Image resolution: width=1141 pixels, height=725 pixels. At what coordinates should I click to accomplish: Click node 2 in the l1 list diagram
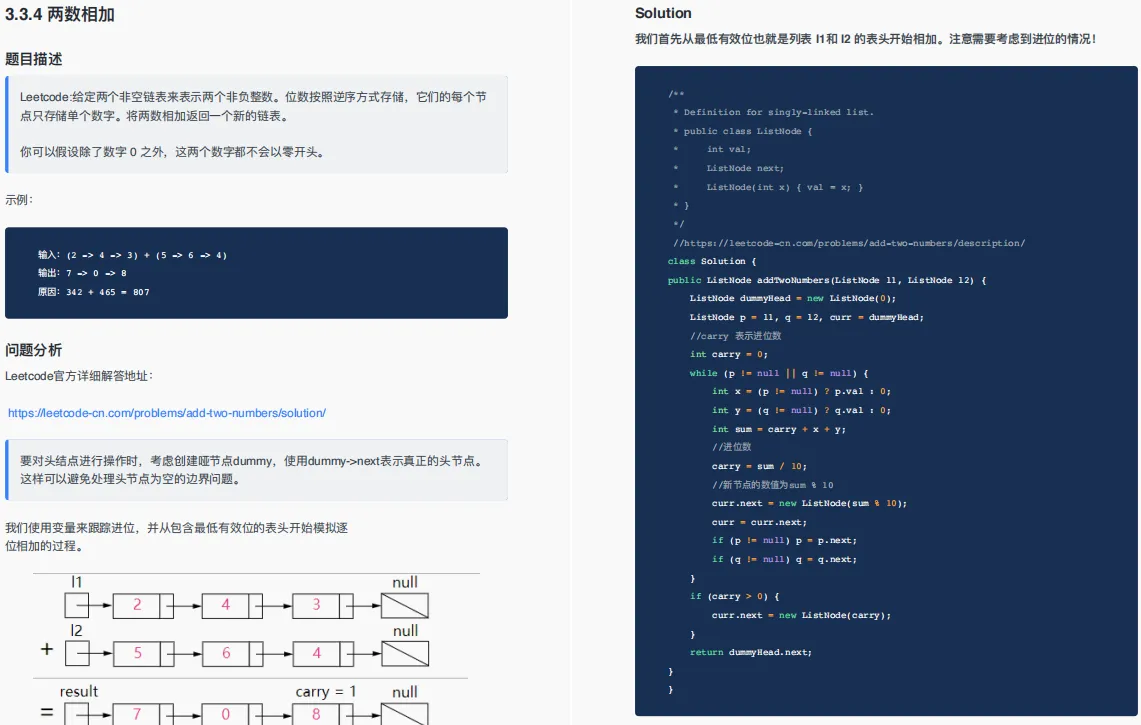point(143,606)
